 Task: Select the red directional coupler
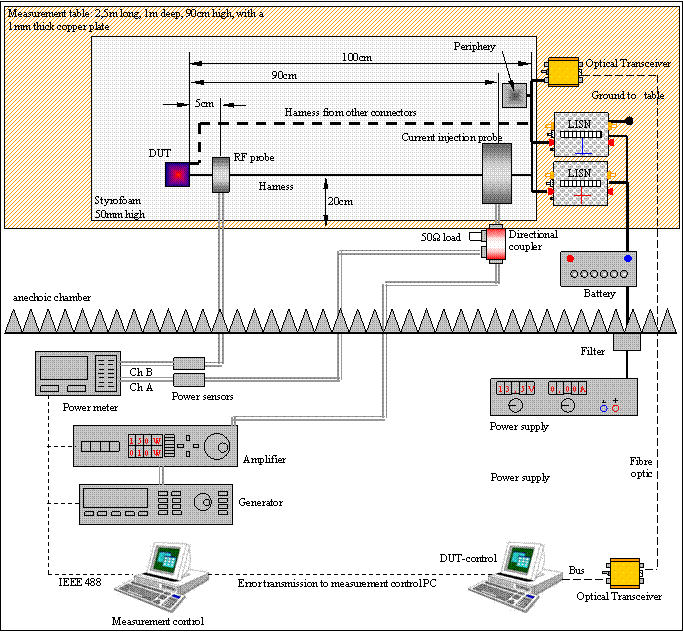tap(497, 242)
